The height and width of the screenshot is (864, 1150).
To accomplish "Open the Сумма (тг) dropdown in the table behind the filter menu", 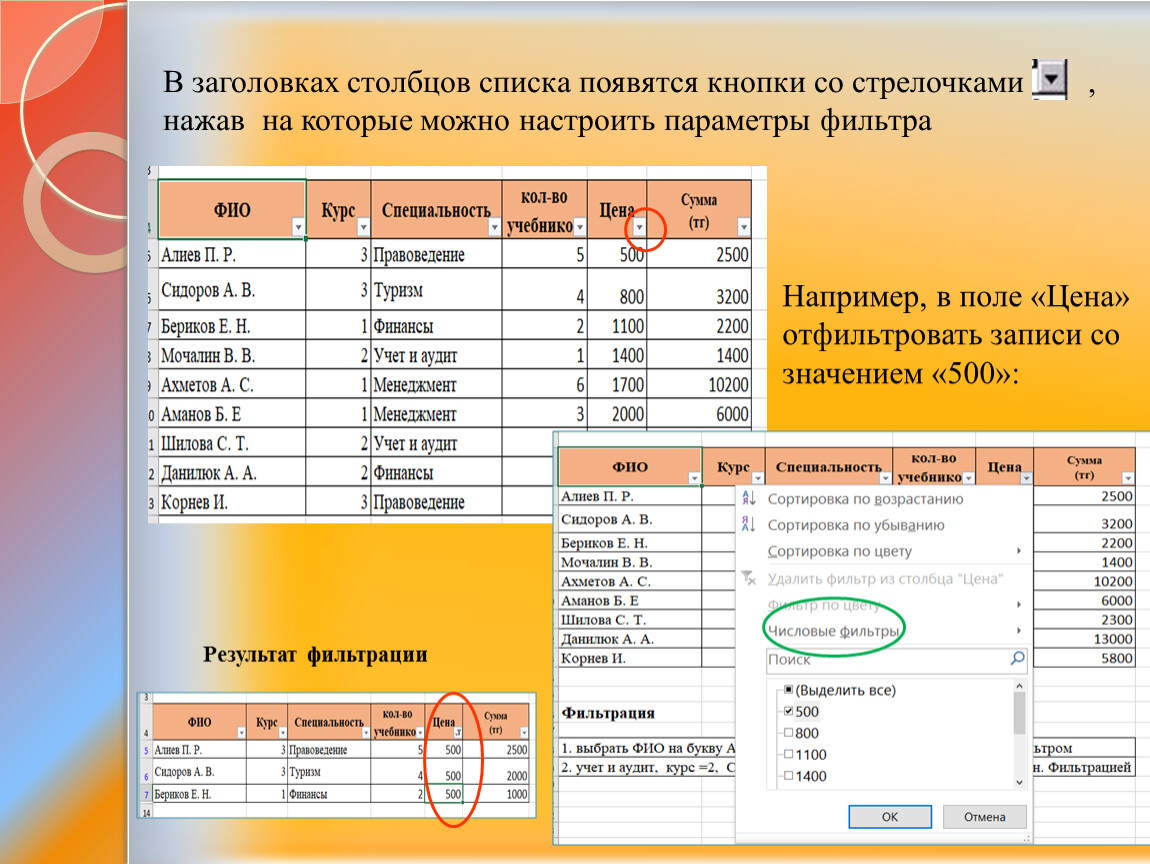I will (x=1127, y=478).
